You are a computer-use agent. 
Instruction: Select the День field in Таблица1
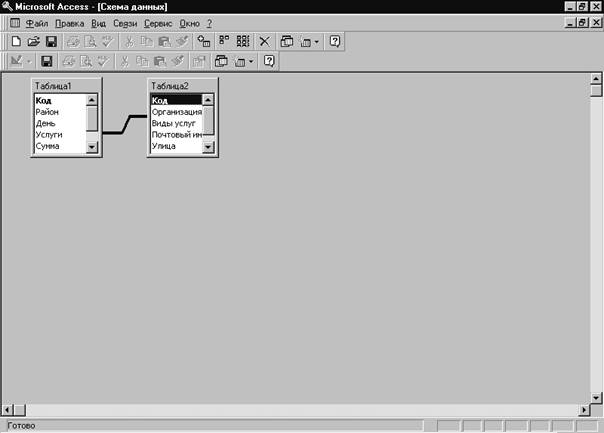click(60, 123)
